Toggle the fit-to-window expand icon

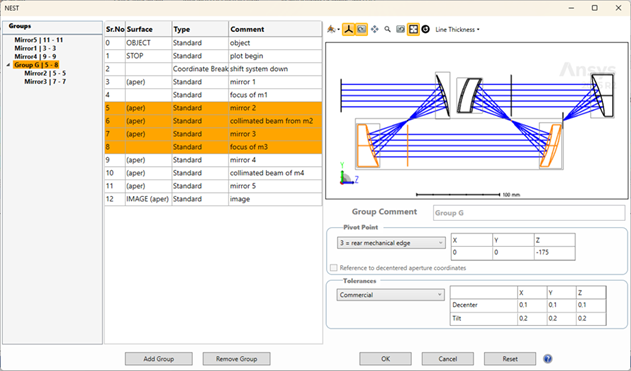pos(413,29)
